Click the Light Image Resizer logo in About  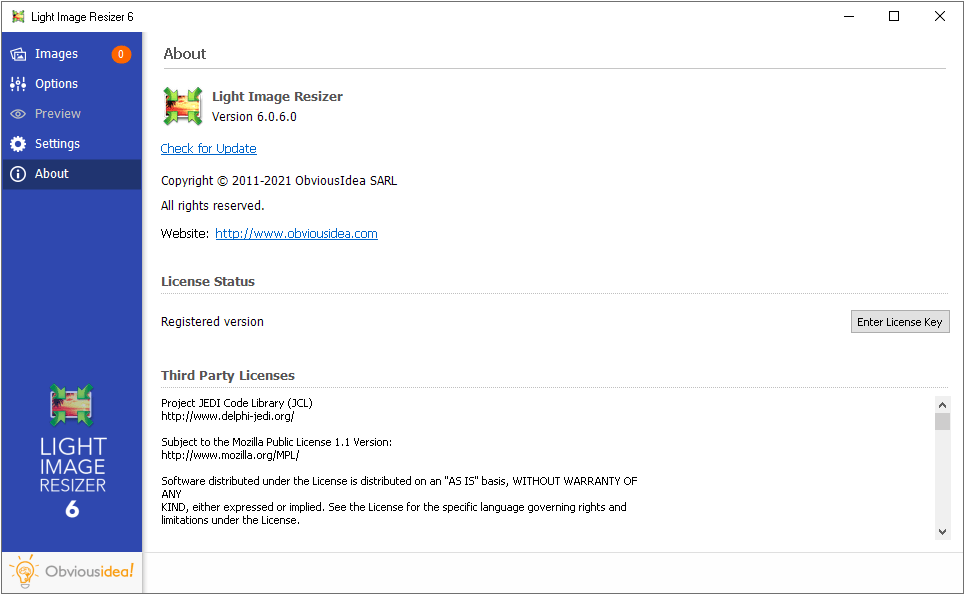pyautogui.click(x=183, y=107)
